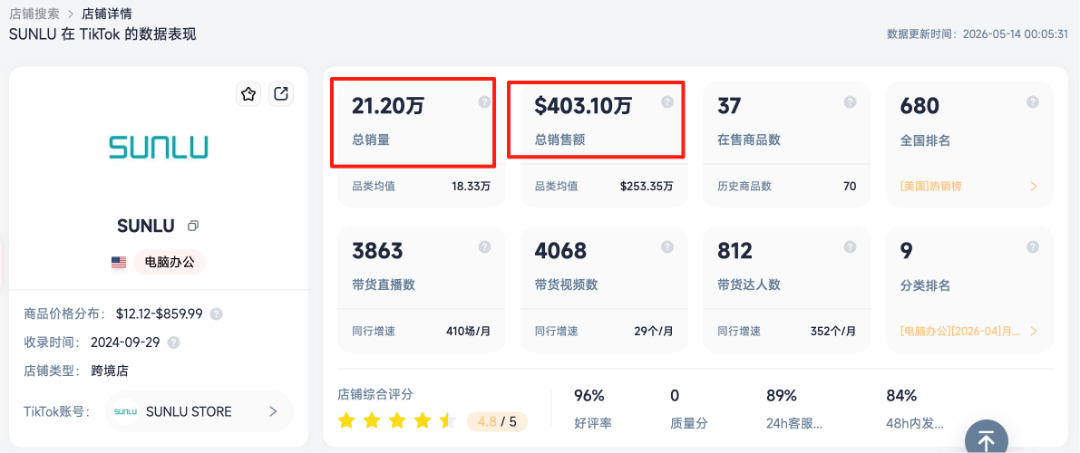Screen dimensions: 1080x453
Task: Click 数据更新时间 timestamp
Action: click(977, 33)
